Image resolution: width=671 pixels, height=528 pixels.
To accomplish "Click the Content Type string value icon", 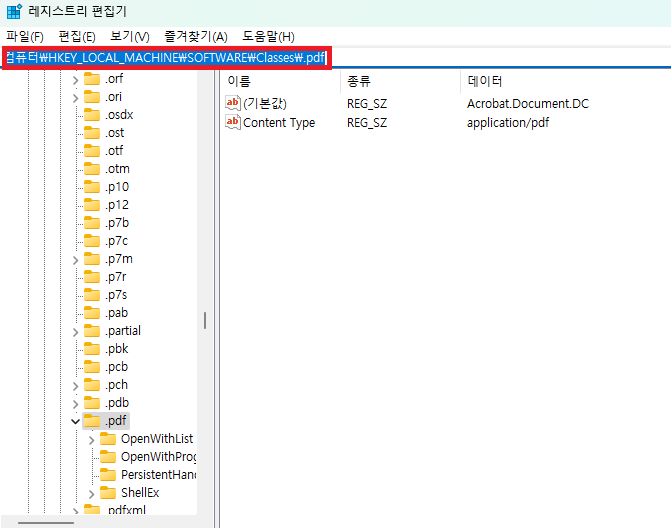I will click(233, 122).
